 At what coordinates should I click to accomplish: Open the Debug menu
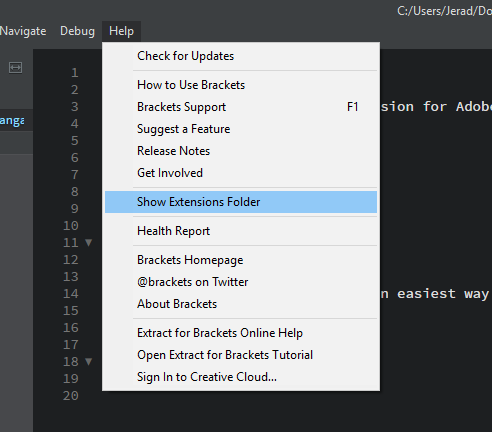[x=77, y=31]
